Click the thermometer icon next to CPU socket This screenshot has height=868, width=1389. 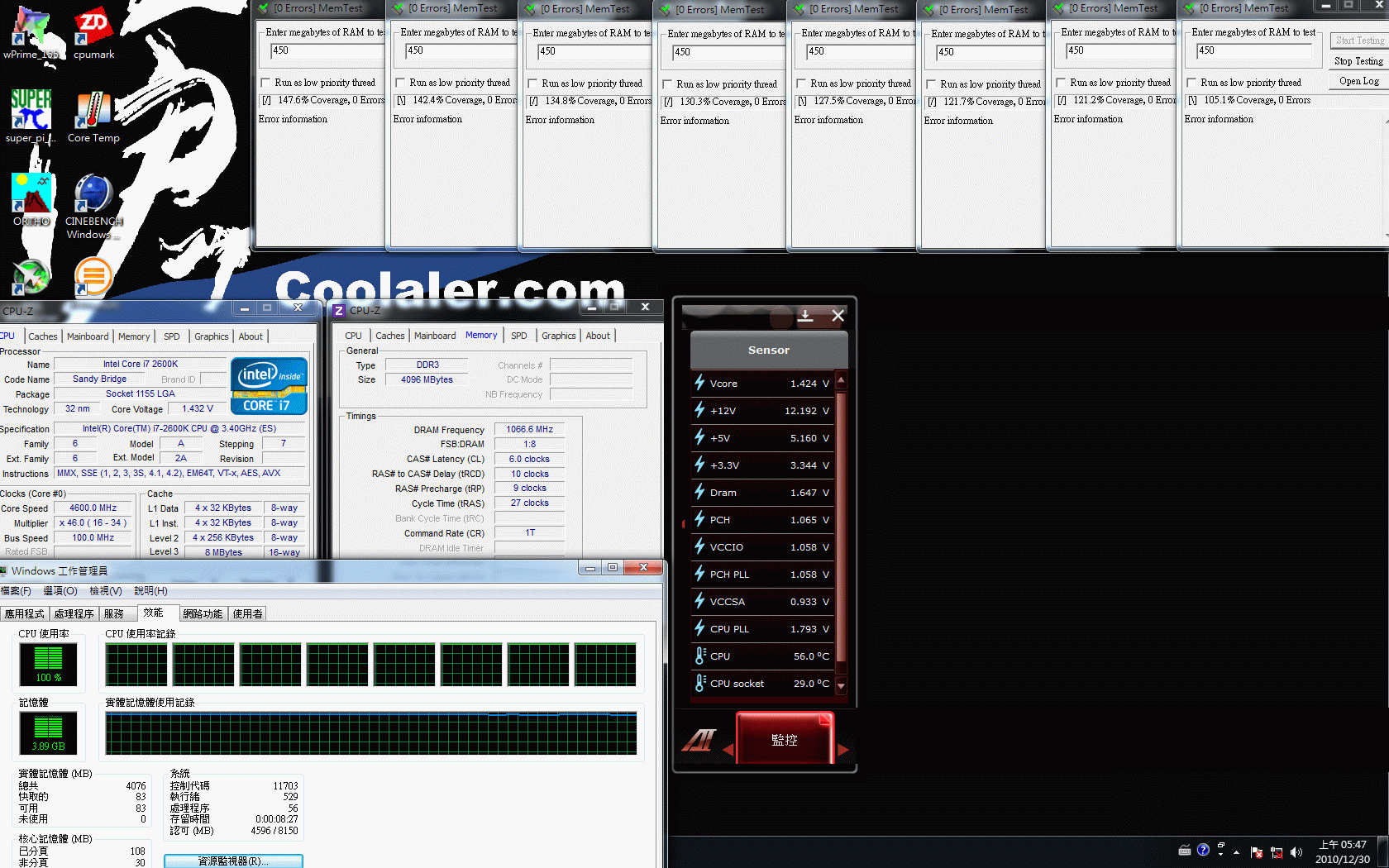tap(699, 683)
